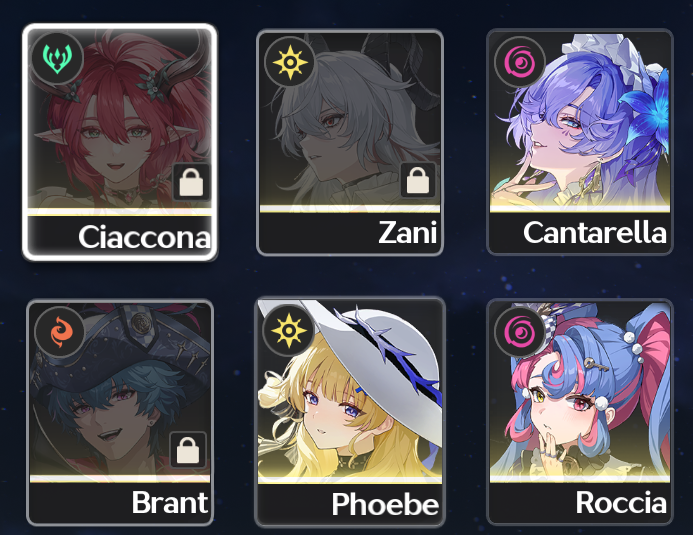Click the Fusion flame icon on Brant's card

60,333
